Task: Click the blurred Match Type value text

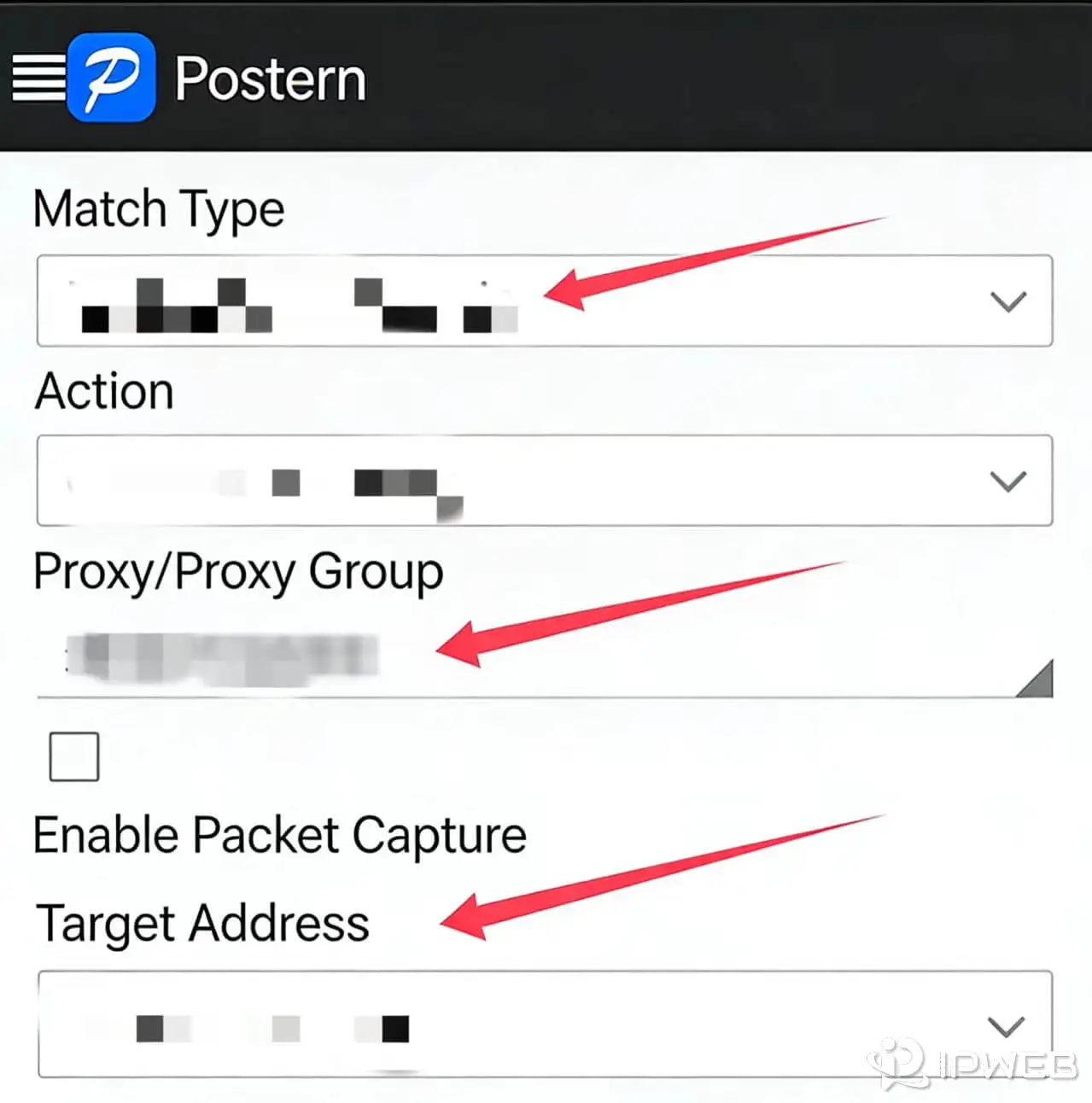Action: [299, 306]
